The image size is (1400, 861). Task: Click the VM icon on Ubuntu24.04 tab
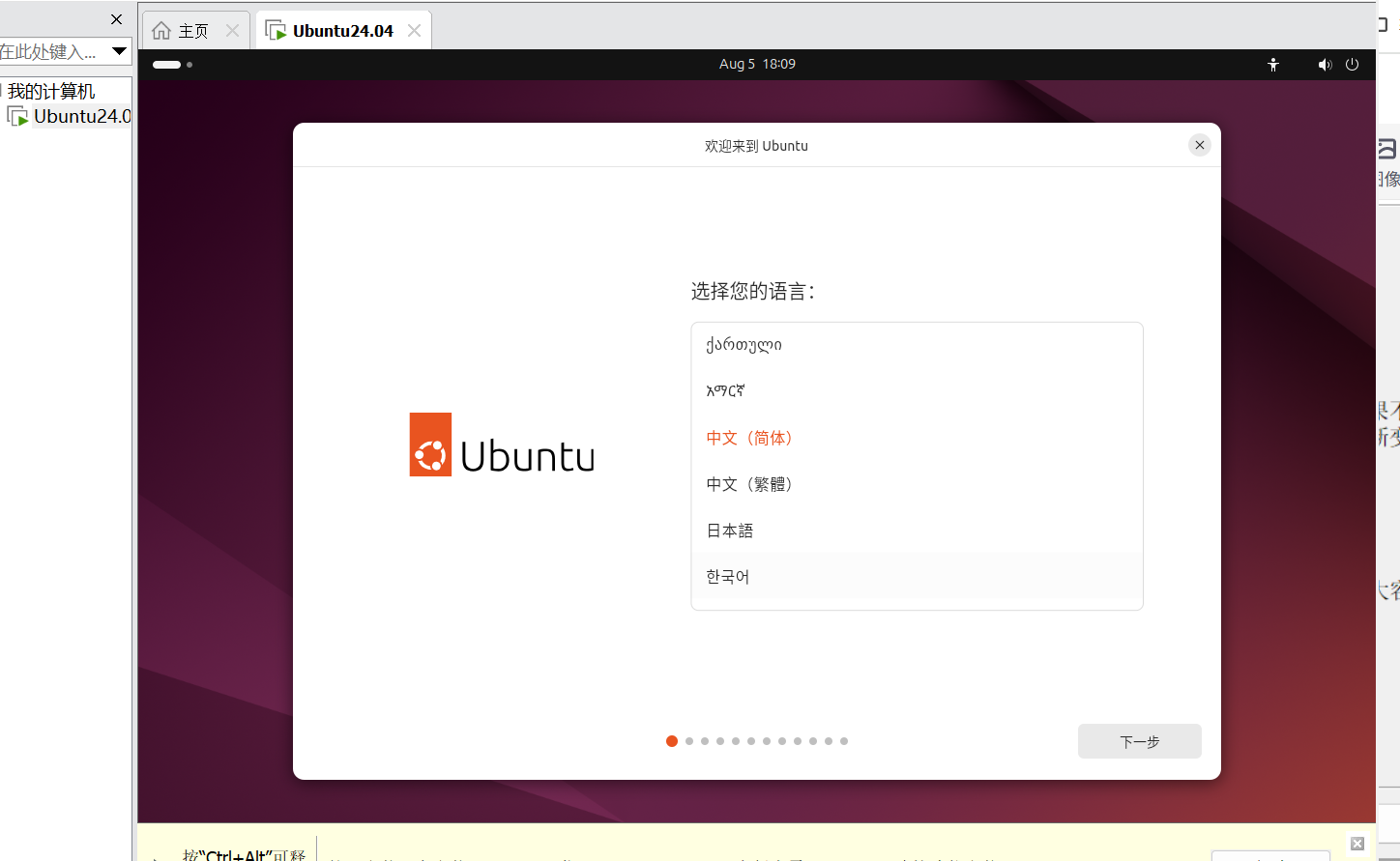coord(276,31)
